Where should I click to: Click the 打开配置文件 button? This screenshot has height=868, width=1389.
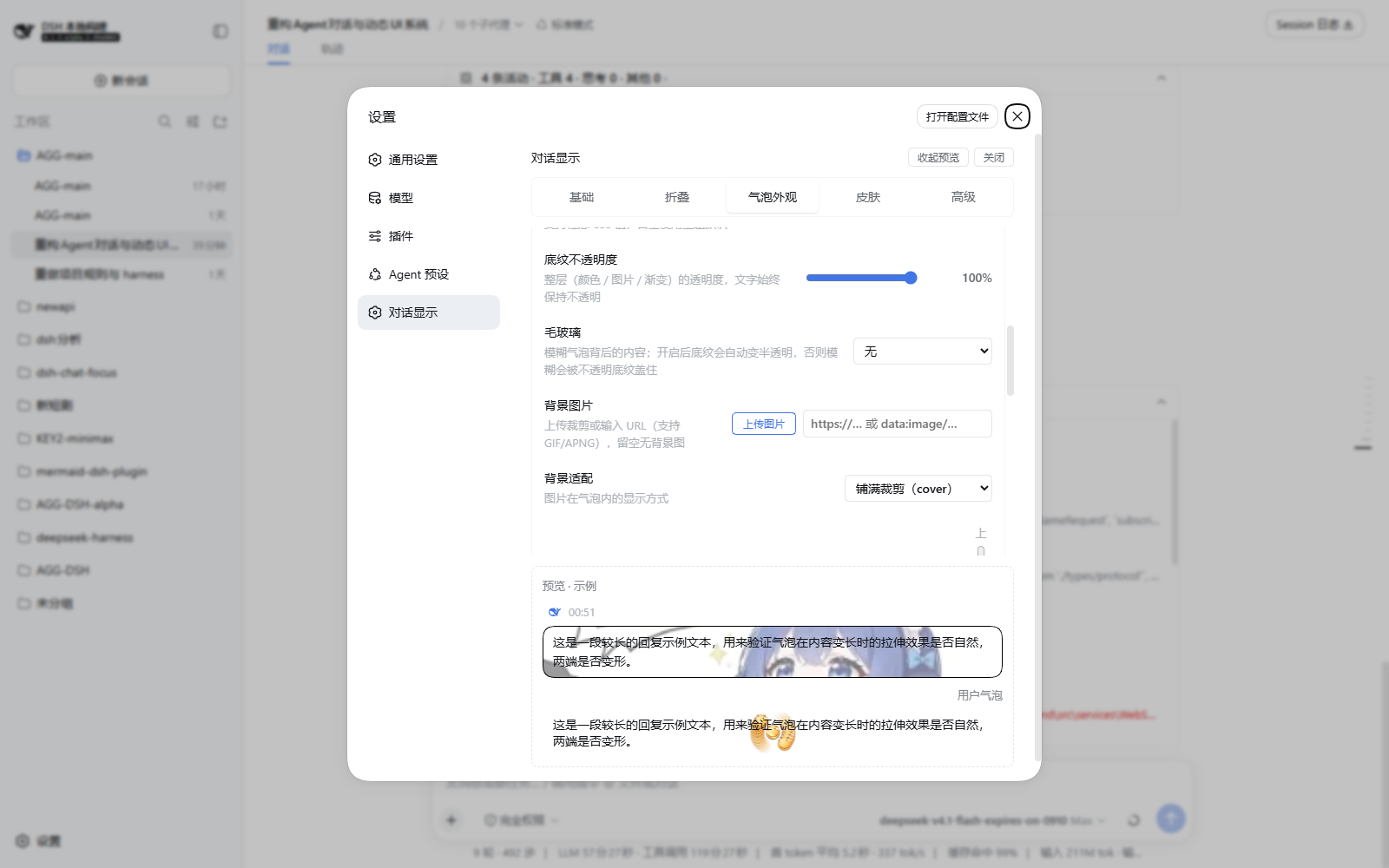958,116
